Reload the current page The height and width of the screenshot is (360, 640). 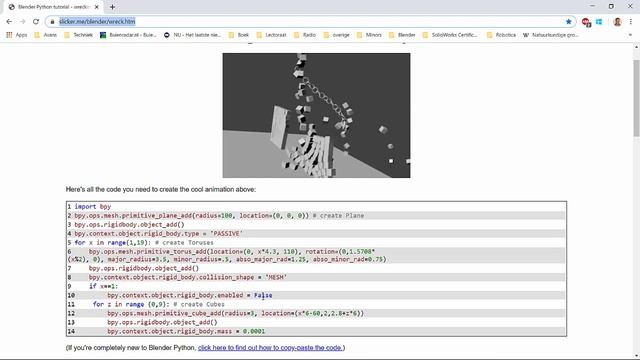[x=36, y=22]
